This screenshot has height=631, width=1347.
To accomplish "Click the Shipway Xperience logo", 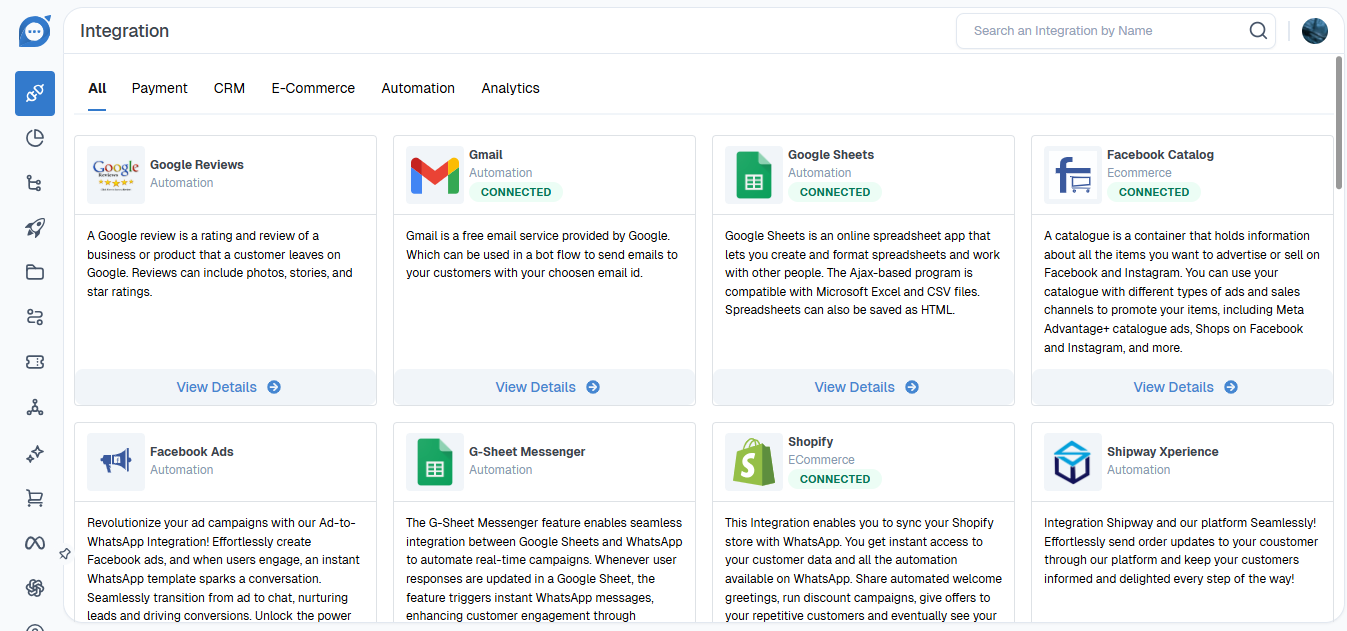I will (x=1073, y=462).
